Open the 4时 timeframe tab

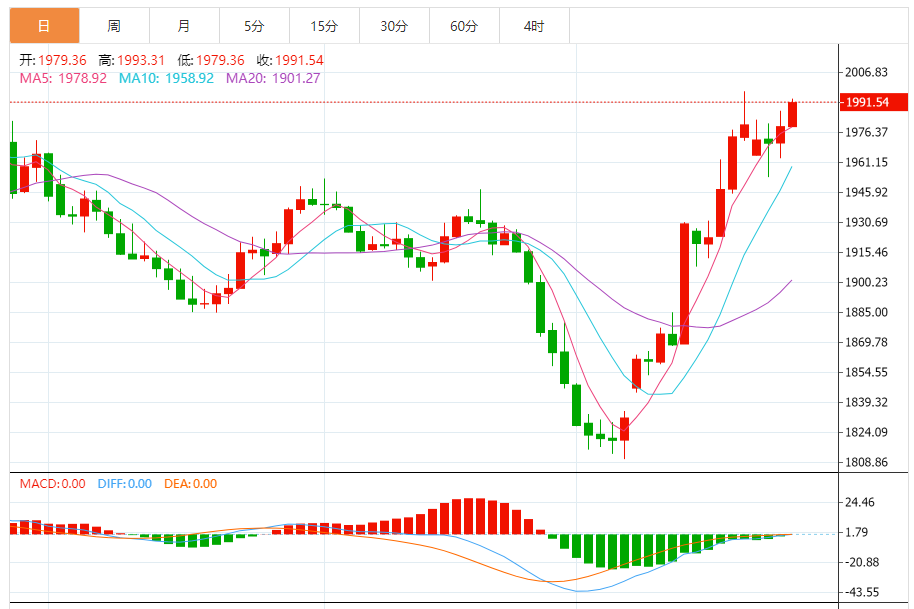coord(534,26)
